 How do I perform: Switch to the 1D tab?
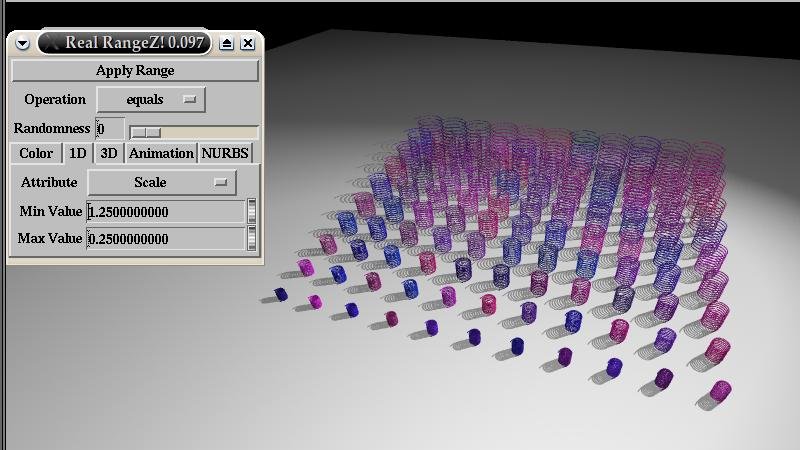tap(78, 154)
